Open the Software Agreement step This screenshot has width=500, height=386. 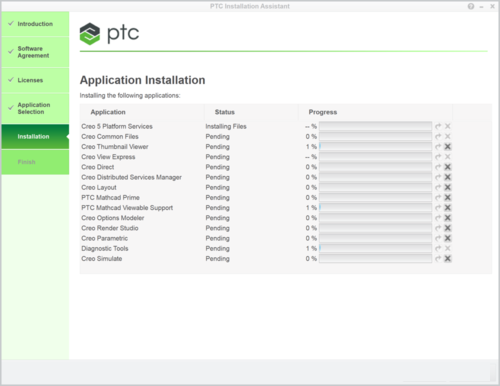pyautogui.click(x=35, y=52)
